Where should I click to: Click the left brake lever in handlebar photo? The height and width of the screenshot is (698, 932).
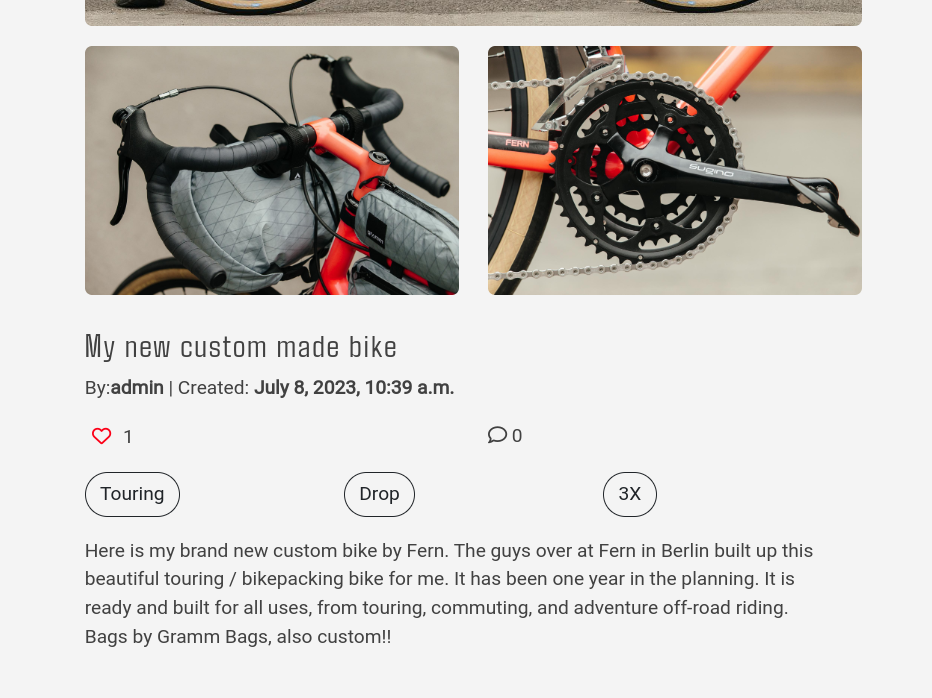(125, 180)
